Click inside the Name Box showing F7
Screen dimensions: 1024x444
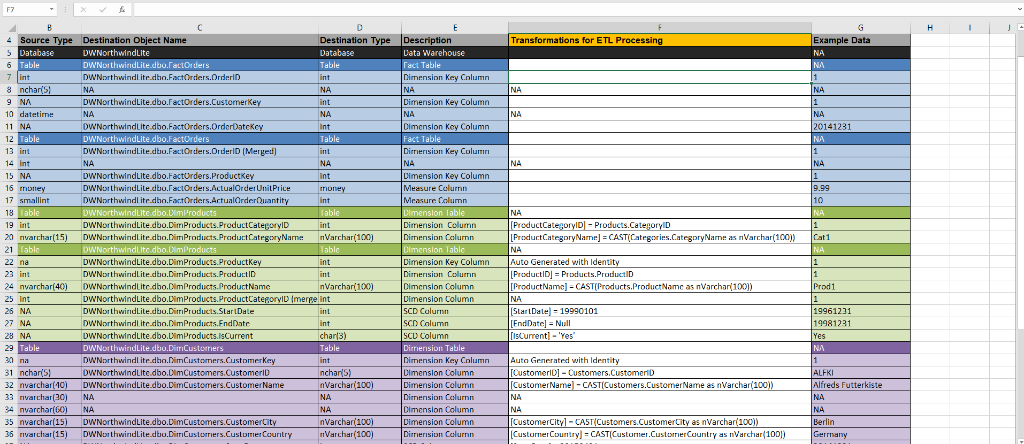click(24, 10)
